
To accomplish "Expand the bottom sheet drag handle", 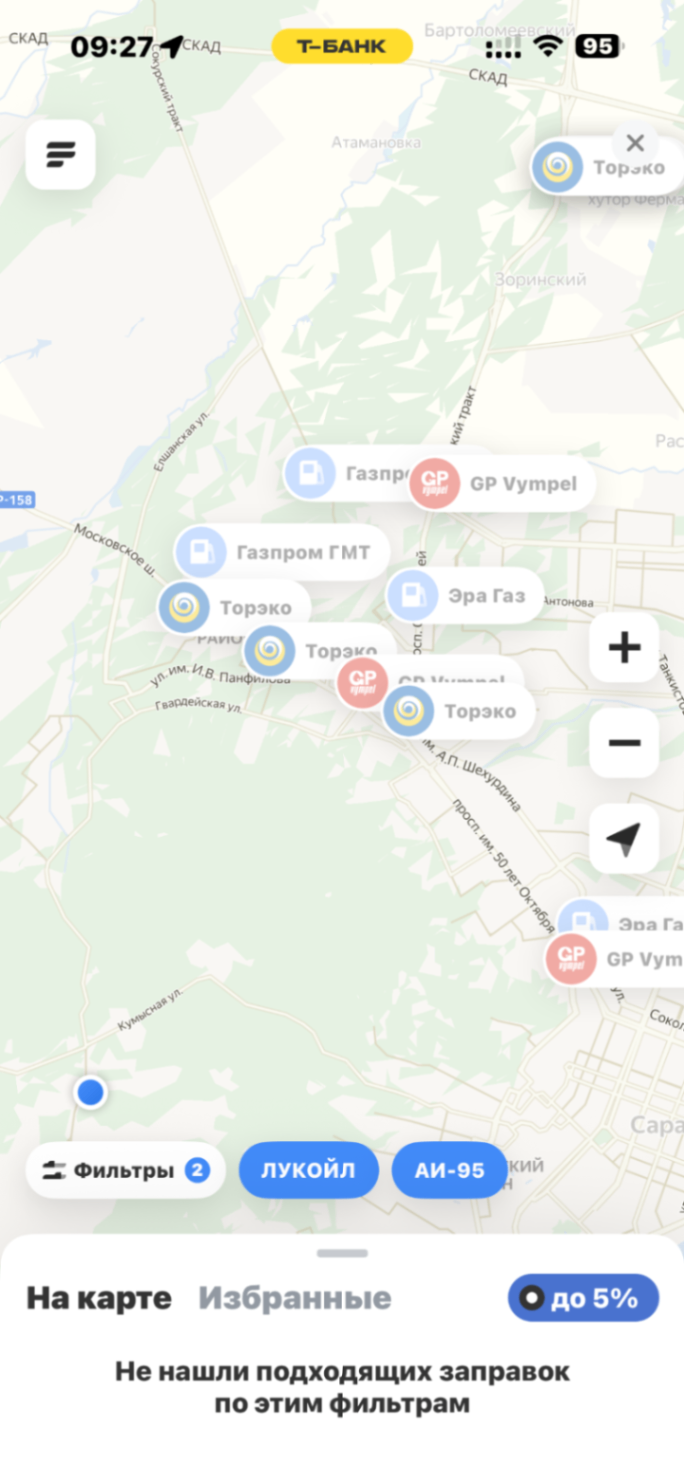I will [x=342, y=1253].
